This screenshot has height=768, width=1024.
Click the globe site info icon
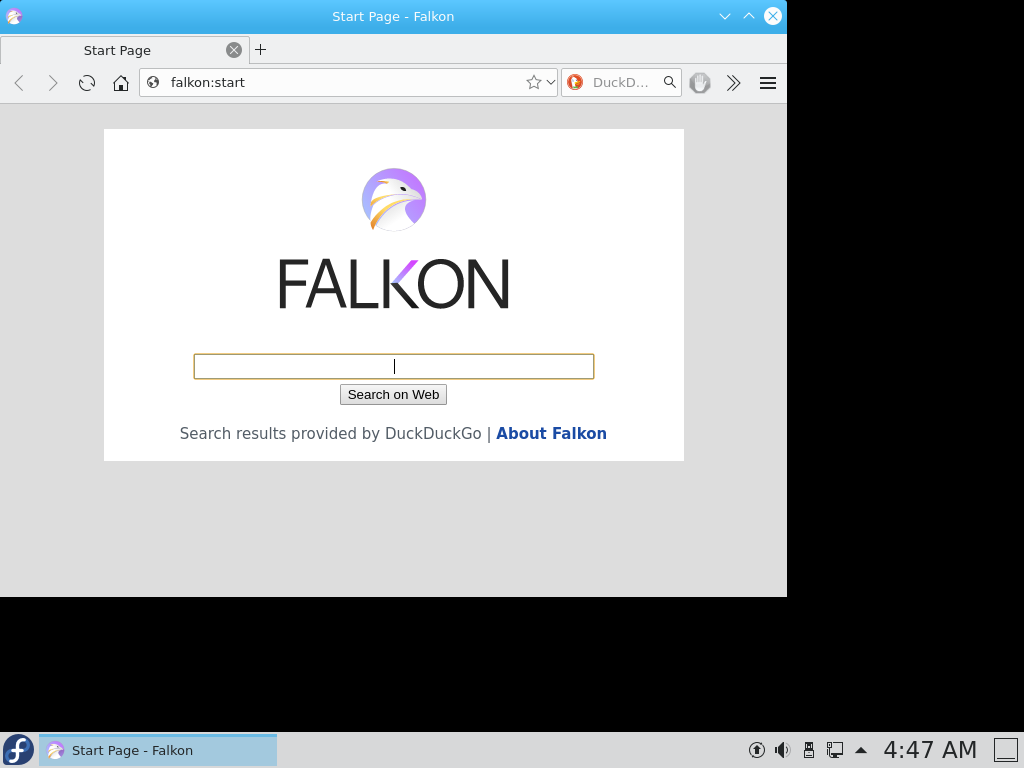(x=153, y=82)
